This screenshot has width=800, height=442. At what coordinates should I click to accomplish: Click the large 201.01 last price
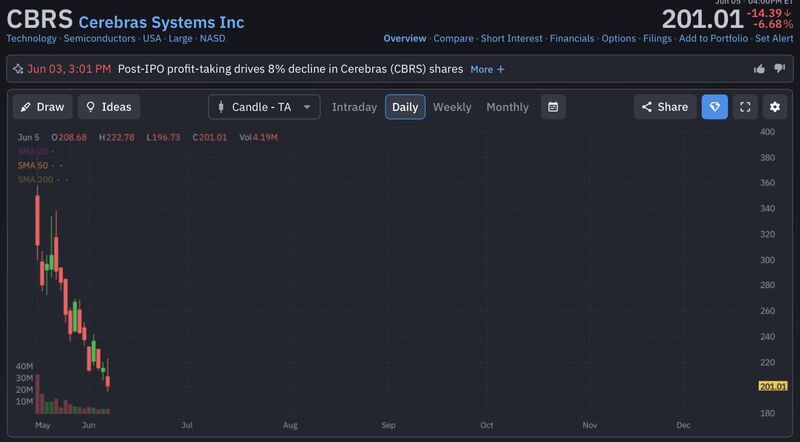click(x=703, y=20)
